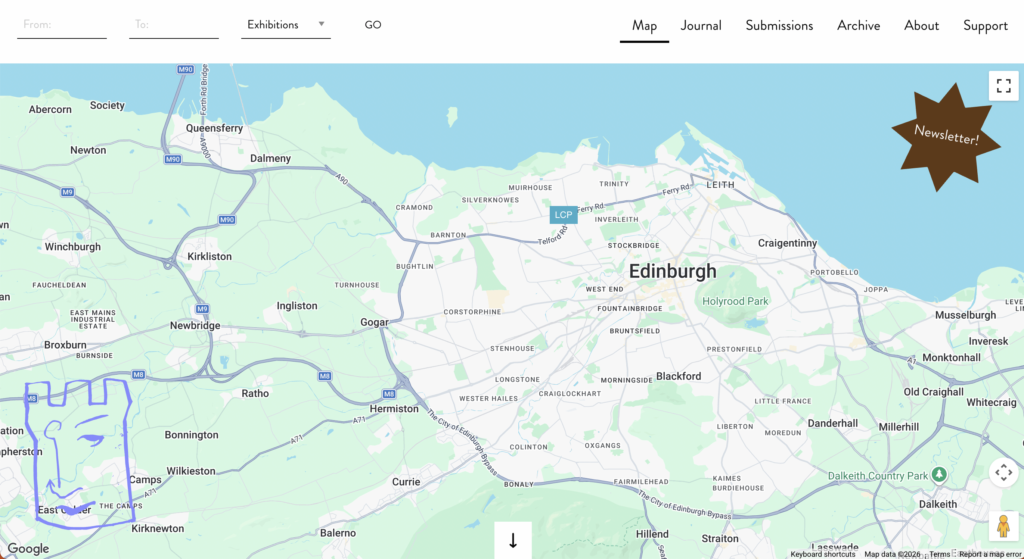Open the Map tab

pyautogui.click(x=644, y=25)
